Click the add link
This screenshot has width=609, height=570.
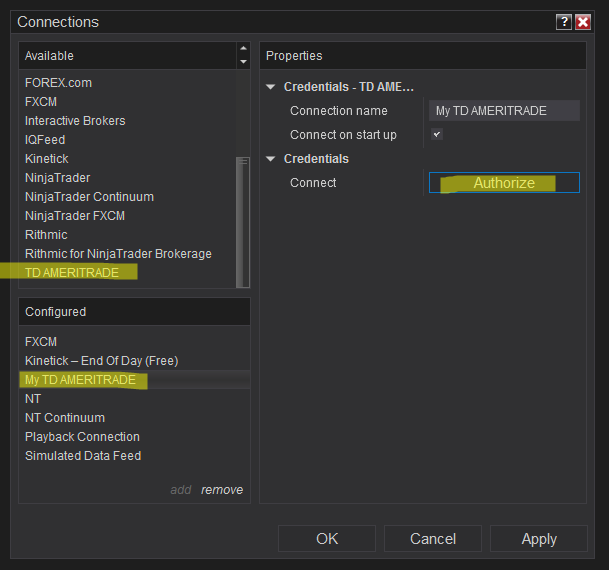[x=181, y=490]
